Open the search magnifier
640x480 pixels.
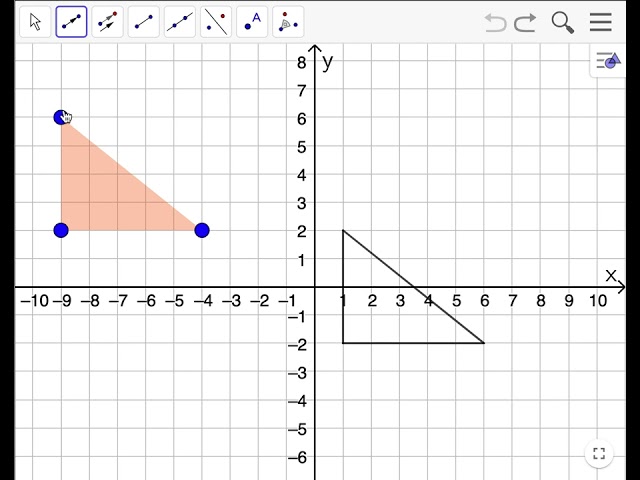(x=563, y=22)
